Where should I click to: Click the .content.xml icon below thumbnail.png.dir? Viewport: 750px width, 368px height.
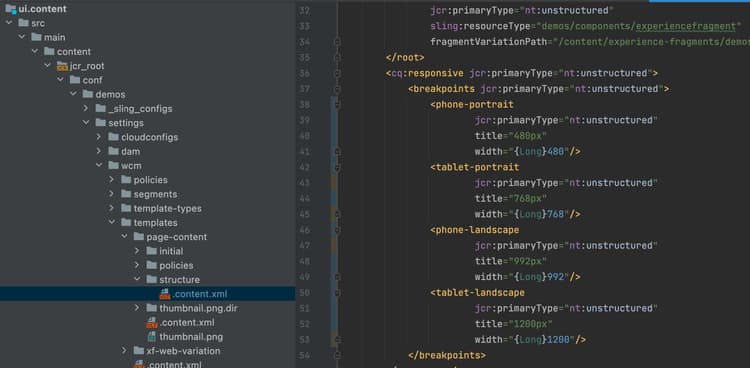[152, 323]
